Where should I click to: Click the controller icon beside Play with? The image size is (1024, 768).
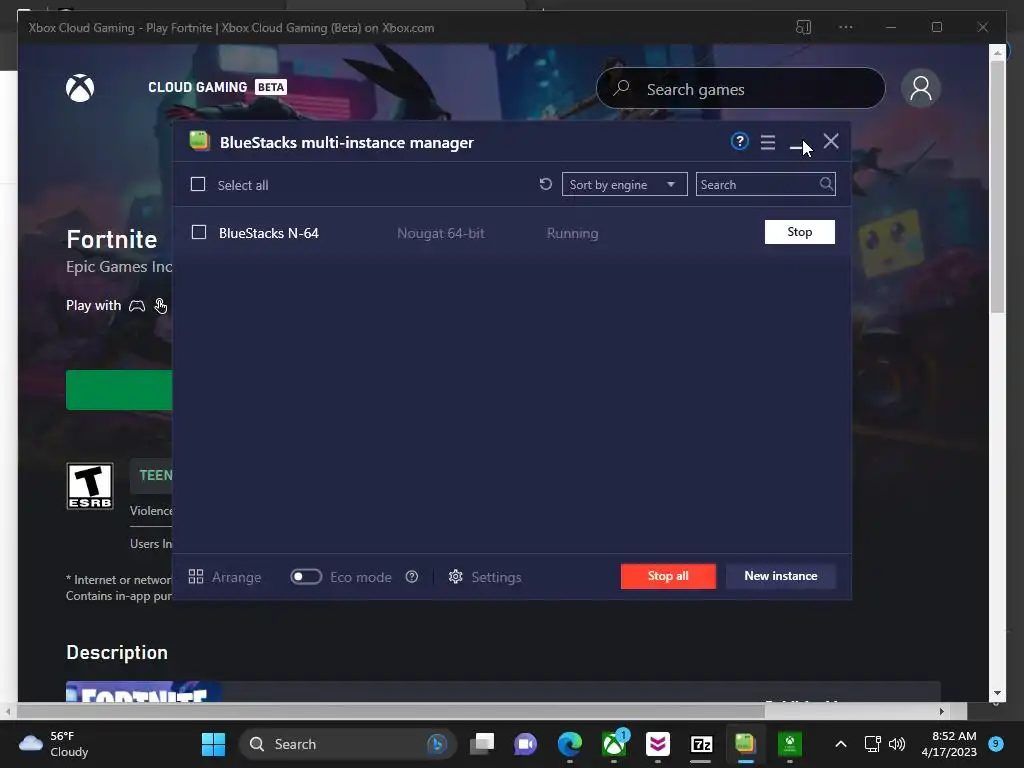(136, 306)
